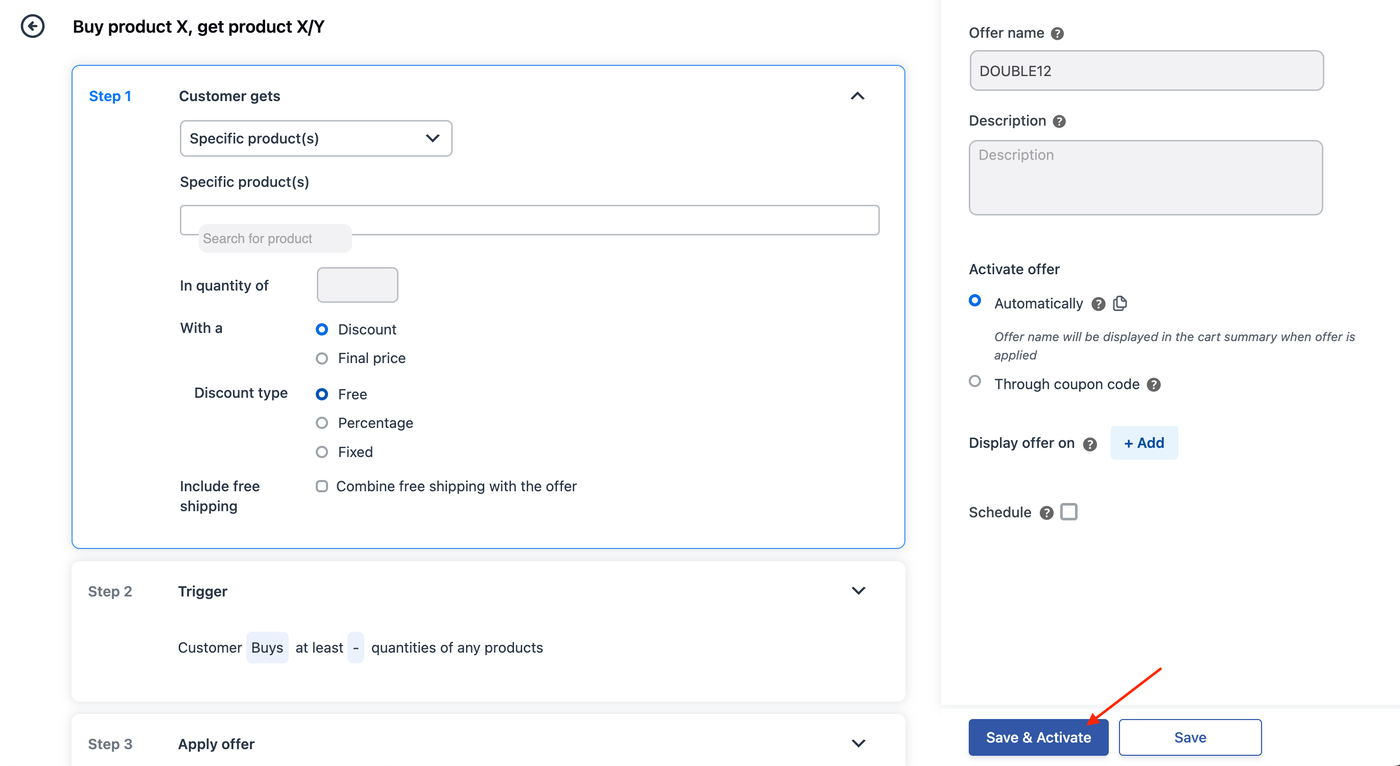Click the back arrow icon
The width and height of the screenshot is (1400, 766).
click(33, 27)
